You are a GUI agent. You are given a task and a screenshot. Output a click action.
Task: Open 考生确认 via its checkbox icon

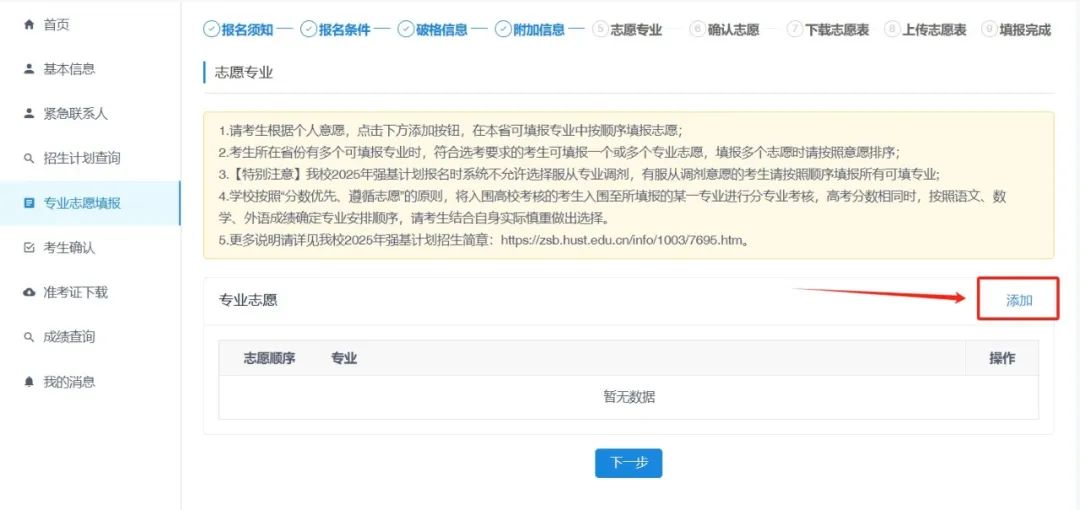28,248
